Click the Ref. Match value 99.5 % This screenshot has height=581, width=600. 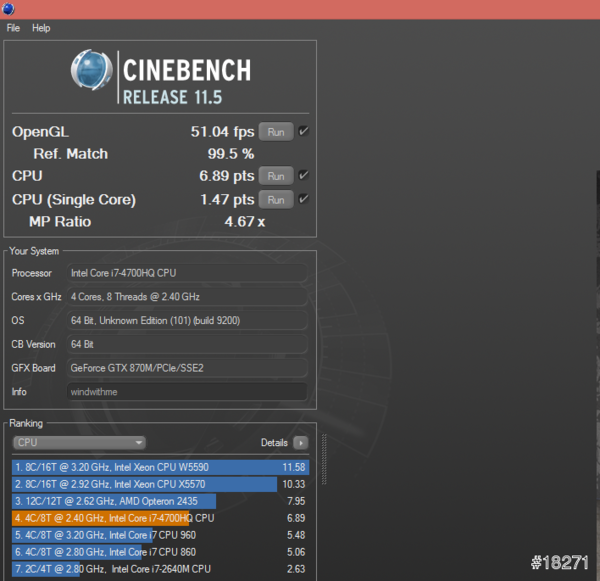pos(231,154)
